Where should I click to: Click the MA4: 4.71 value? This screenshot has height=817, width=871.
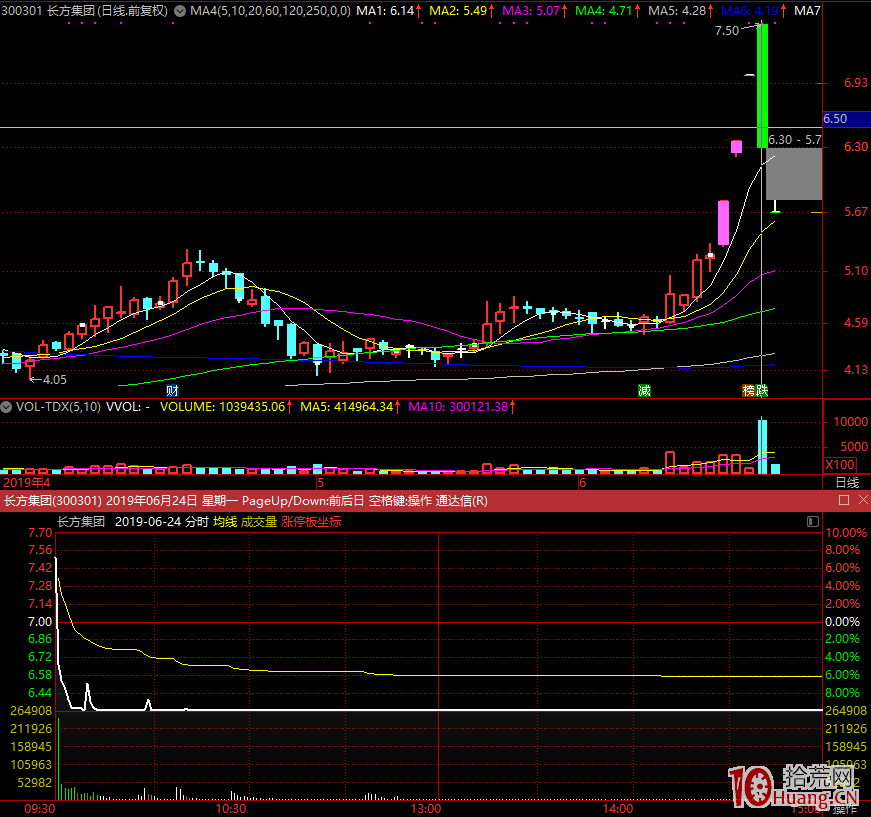tap(604, 11)
